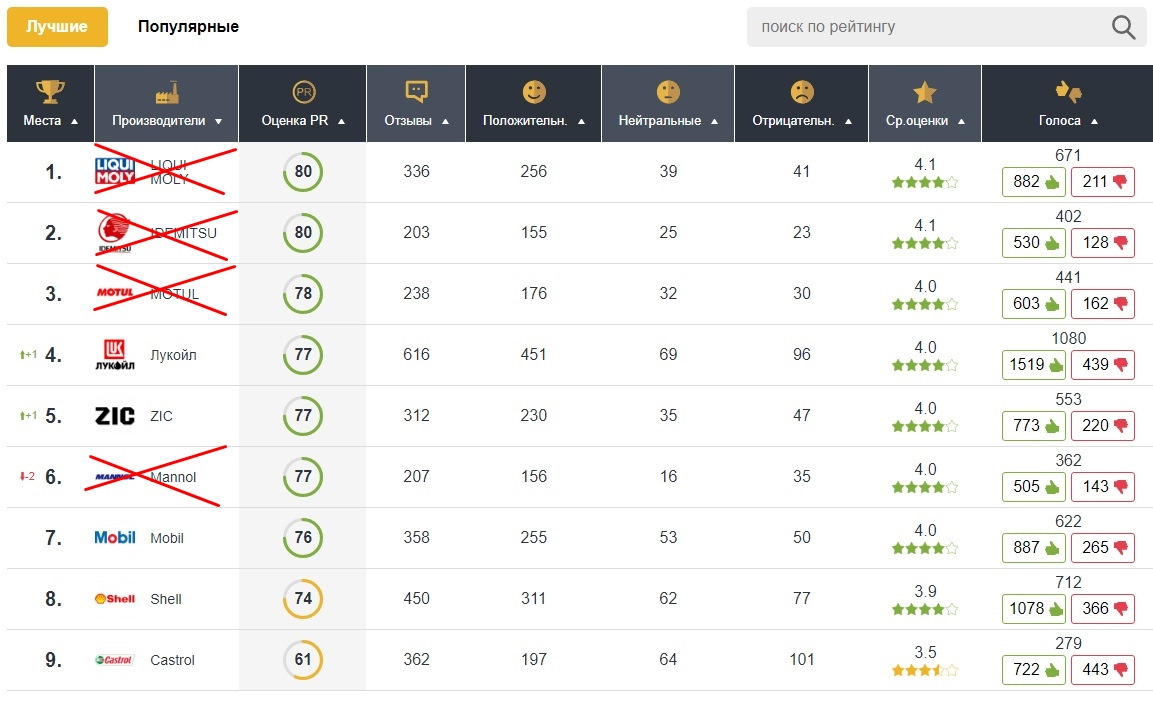The width and height of the screenshot is (1153, 717).
Task: Switch to the Лучшие tab
Action: tap(57, 27)
